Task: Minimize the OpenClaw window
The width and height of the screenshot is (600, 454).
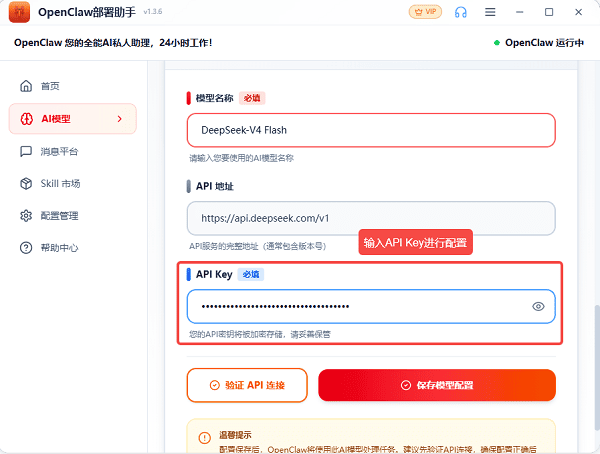Action: pos(519,12)
